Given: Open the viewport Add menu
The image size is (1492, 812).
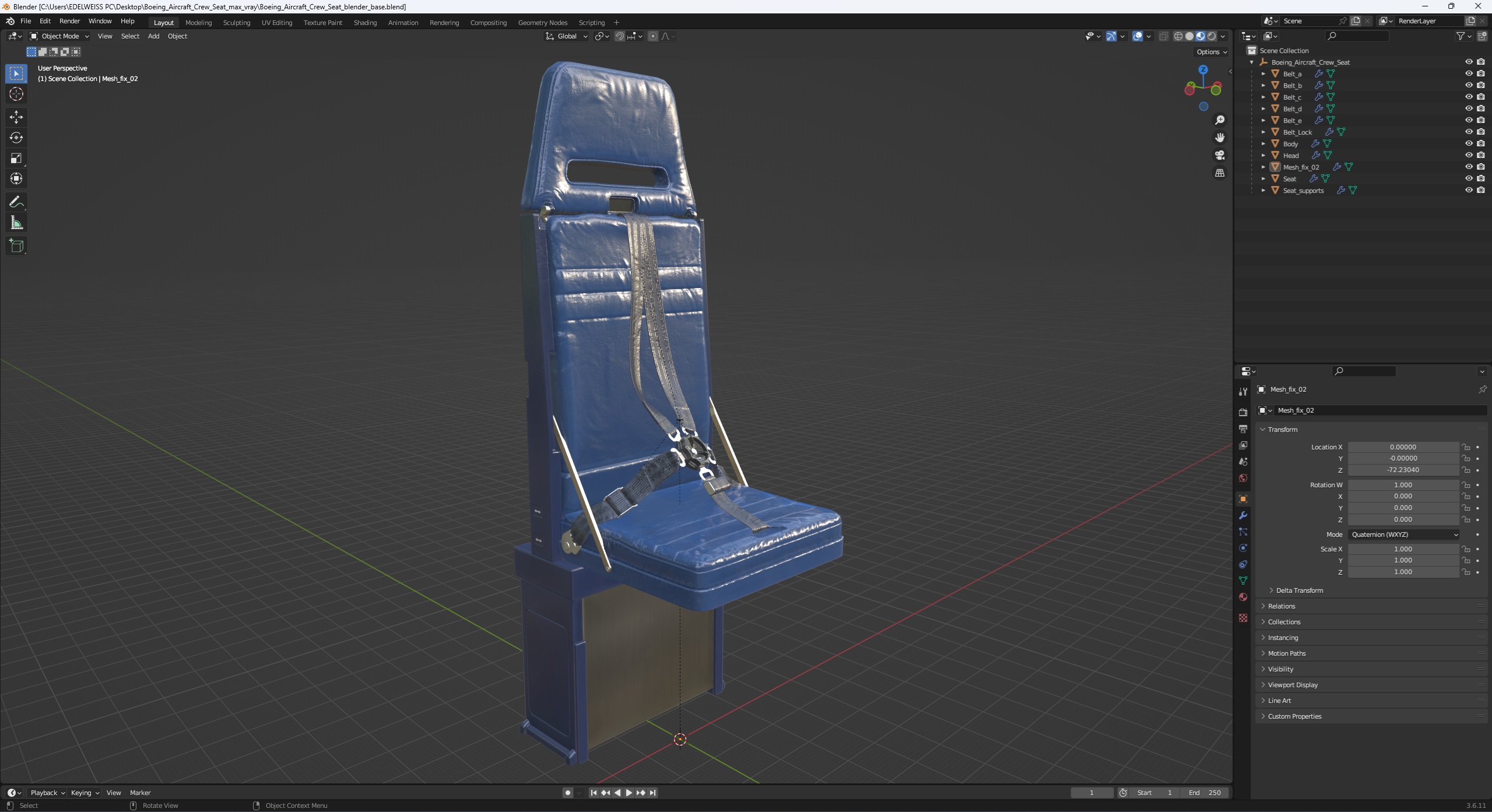Looking at the screenshot, I should pyautogui.click(x=153, y=36).
